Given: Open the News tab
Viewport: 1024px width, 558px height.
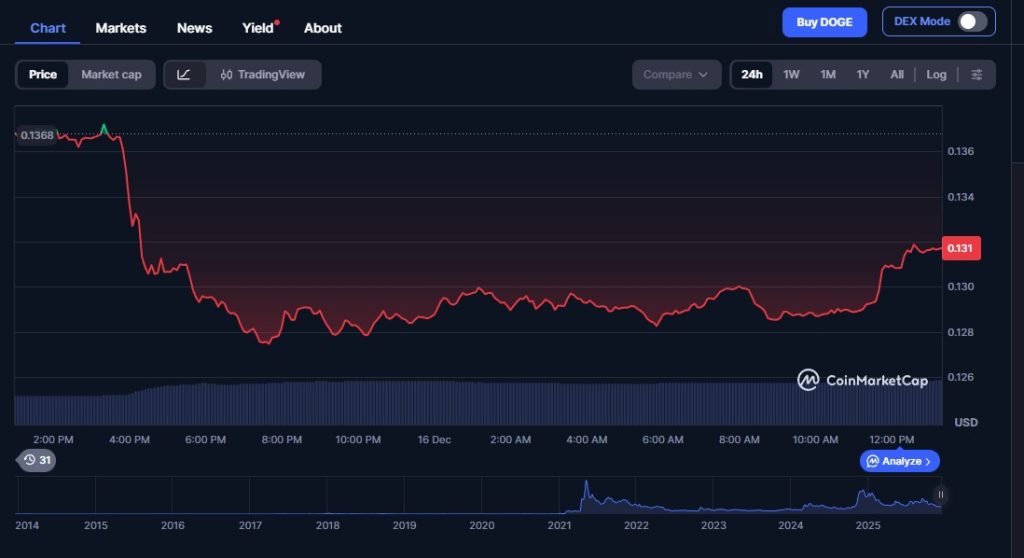Looking at the screenshot, I should pyautogui.click(x=194, y=28).
